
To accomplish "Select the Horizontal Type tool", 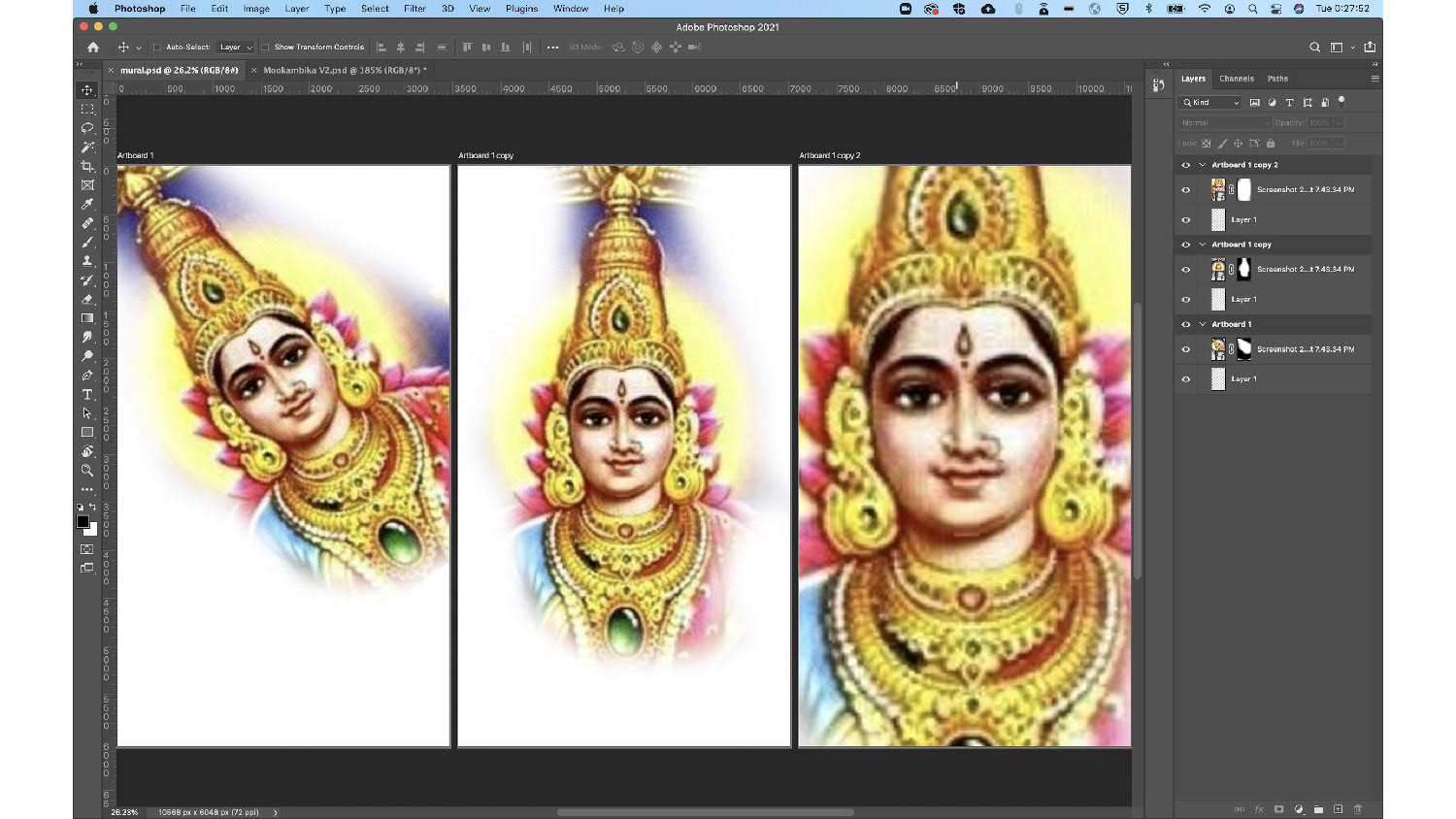I will [87, 394].
